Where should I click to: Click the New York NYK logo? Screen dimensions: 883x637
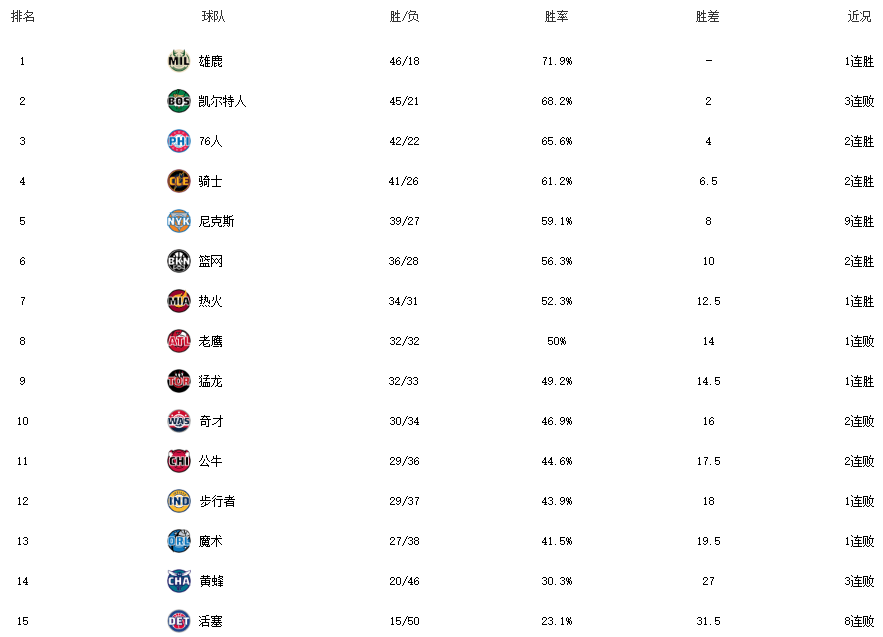178,221
